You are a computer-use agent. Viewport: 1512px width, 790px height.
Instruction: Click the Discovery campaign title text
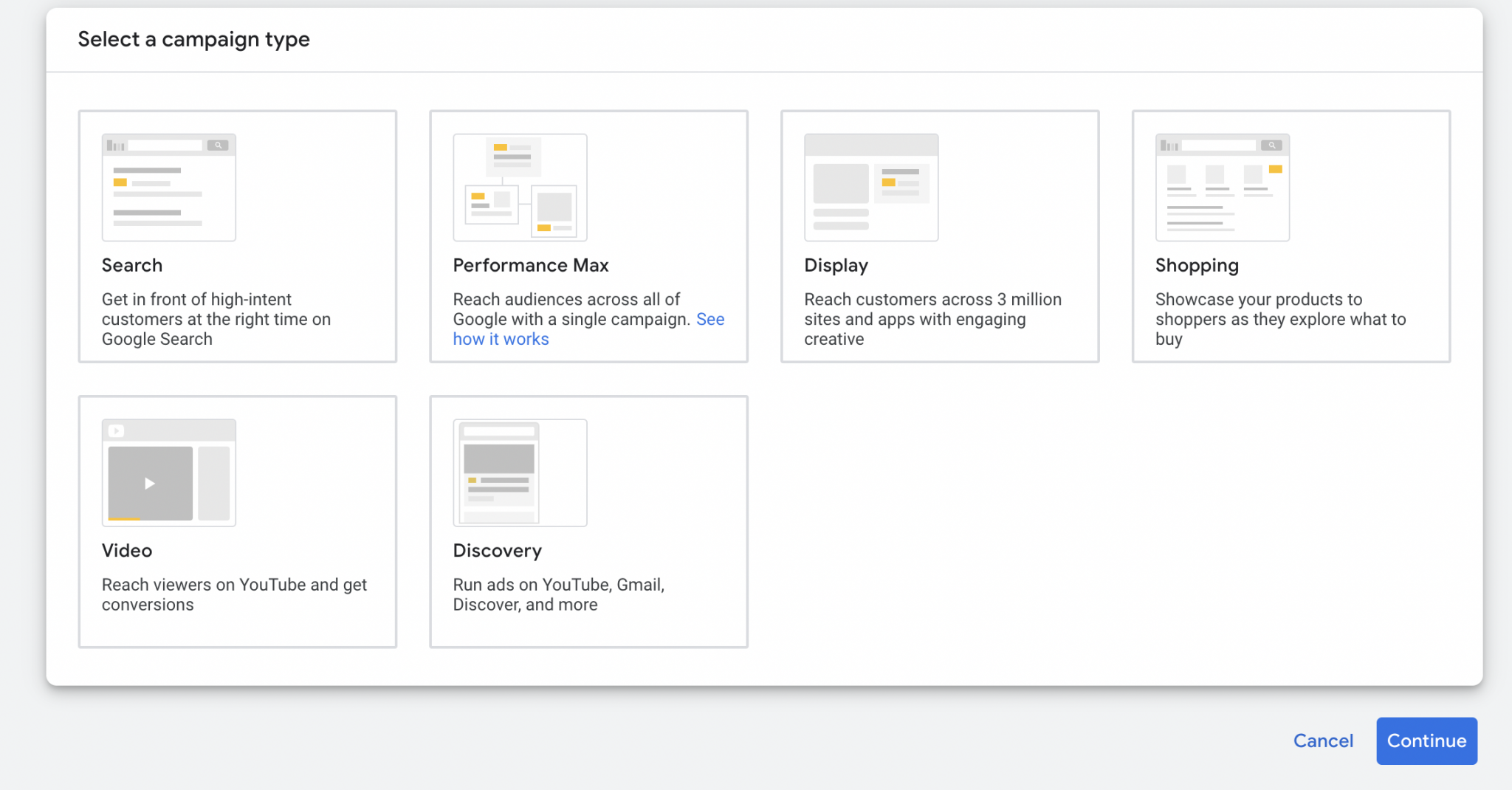(x=497, y=550)
